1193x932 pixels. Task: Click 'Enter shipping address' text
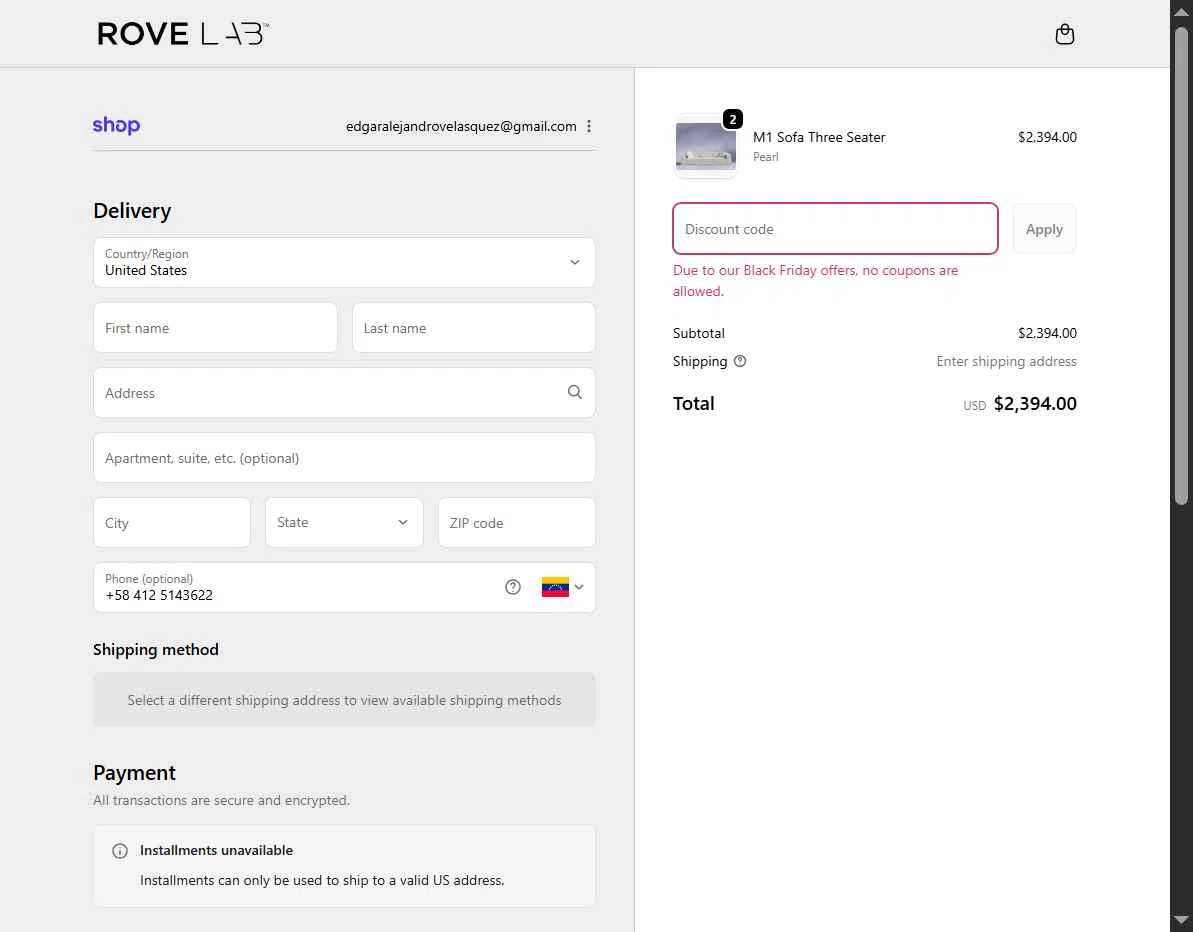[x=1006, y=361]
